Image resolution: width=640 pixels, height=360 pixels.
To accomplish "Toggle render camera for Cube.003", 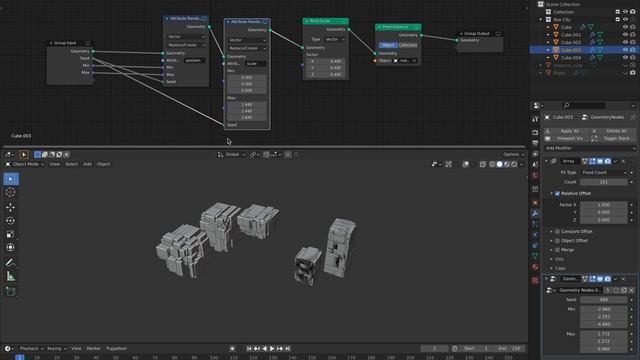I will click(x=633, y=50).
